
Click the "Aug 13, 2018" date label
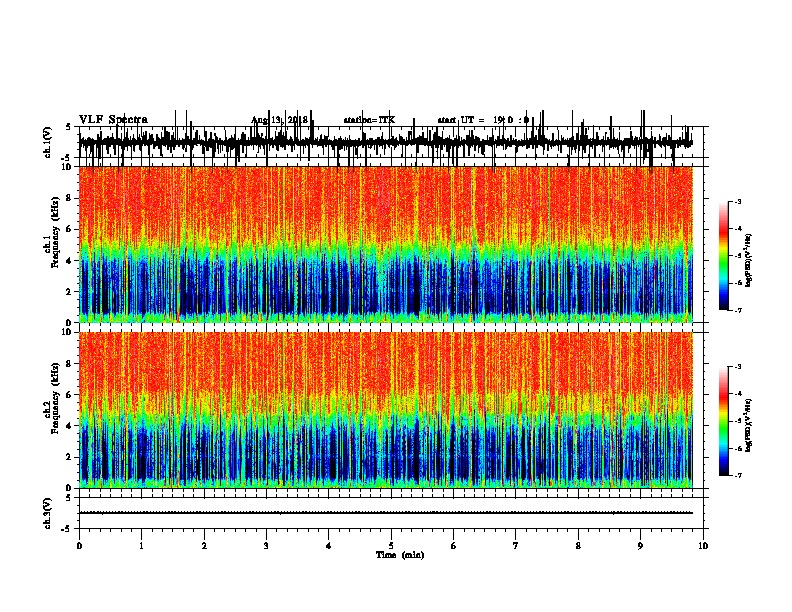[279, 120]
